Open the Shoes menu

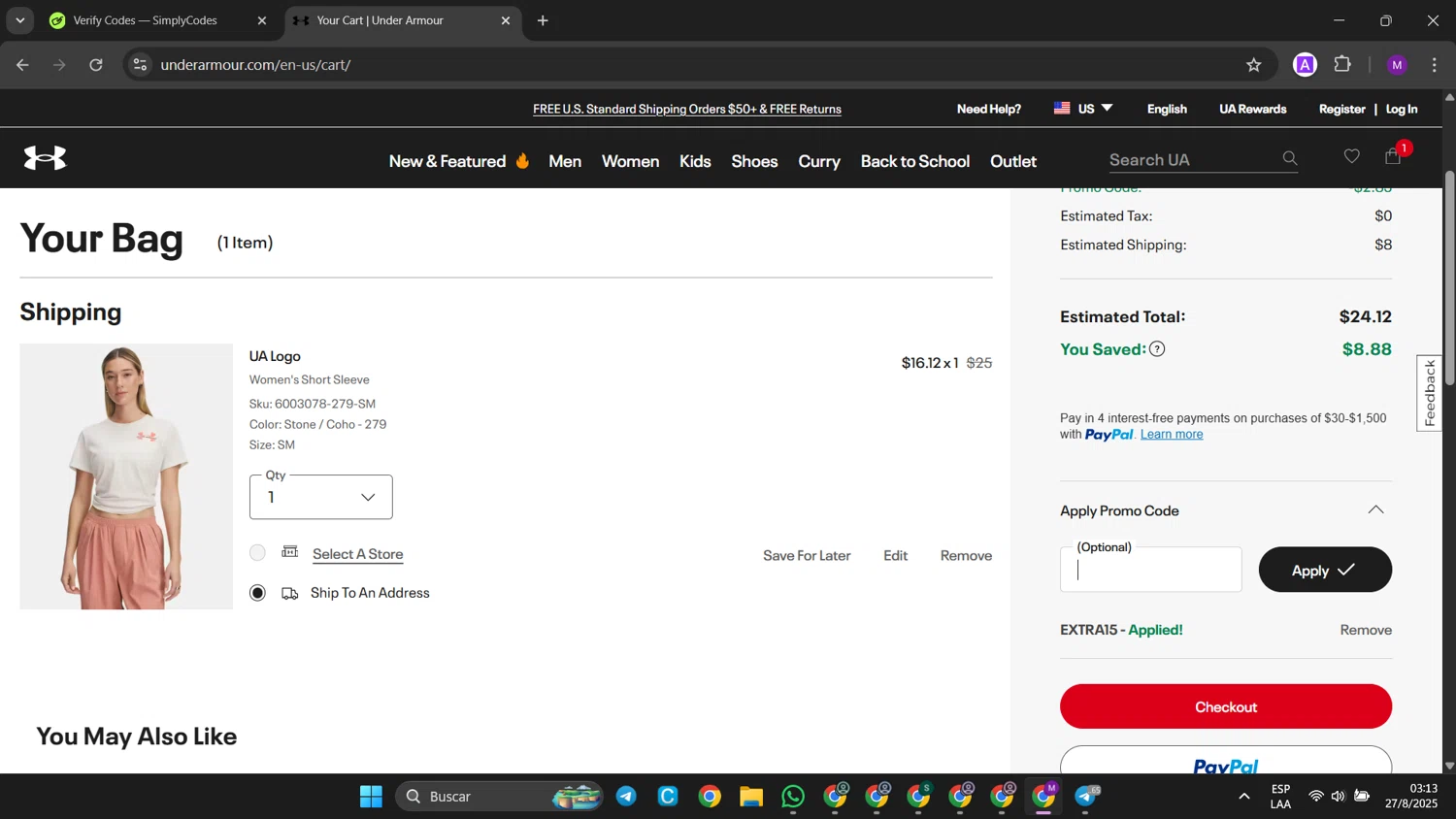[x=754, y=161]
